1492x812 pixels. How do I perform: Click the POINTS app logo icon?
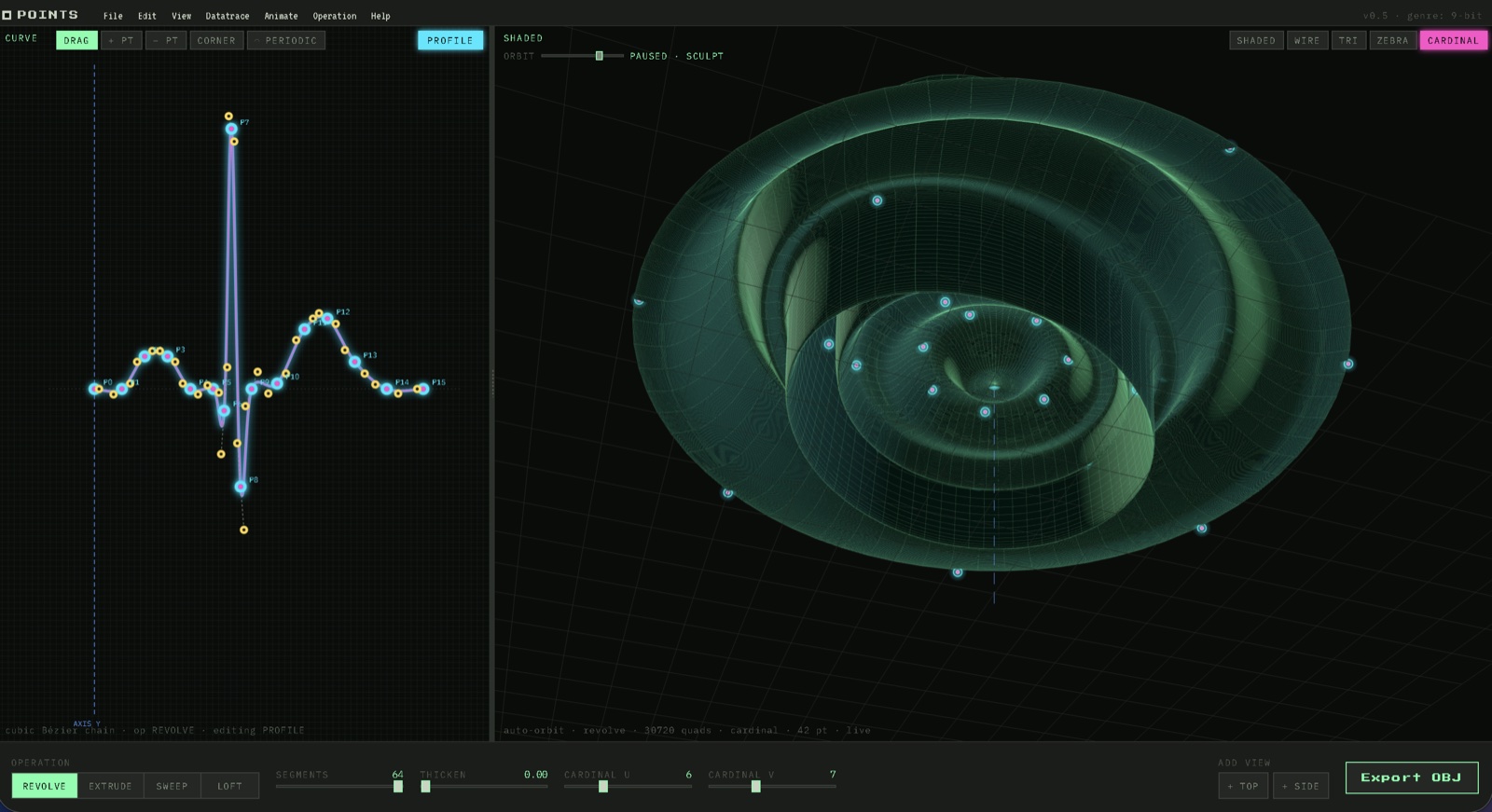click(x=7, y=15)
